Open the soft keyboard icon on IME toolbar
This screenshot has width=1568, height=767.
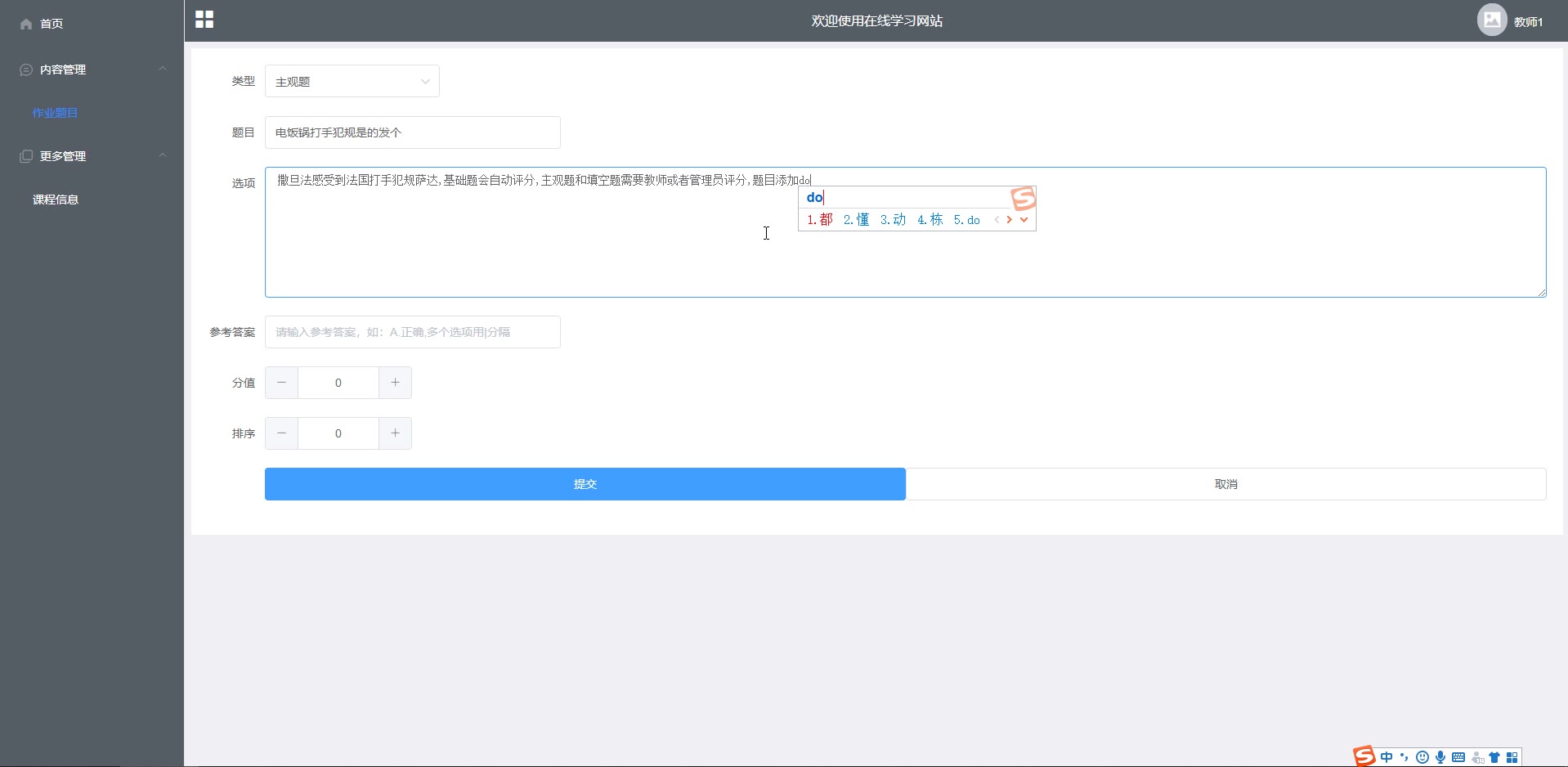click(x=1458, y=757)
